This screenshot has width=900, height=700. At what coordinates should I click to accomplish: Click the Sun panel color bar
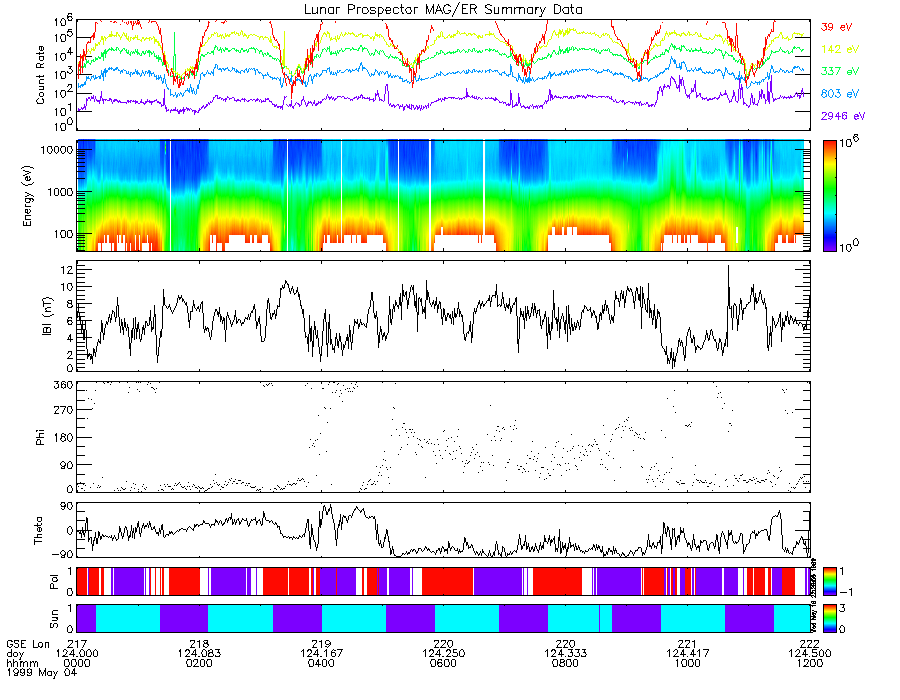pos(829,618)
